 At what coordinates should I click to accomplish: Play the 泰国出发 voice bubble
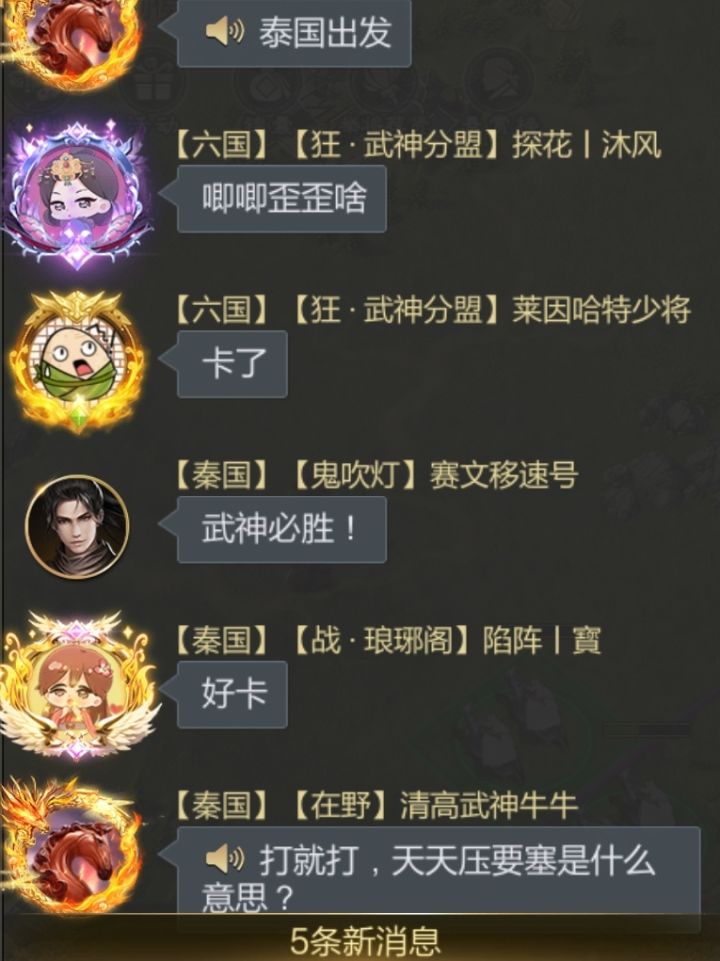click(294, 33)
